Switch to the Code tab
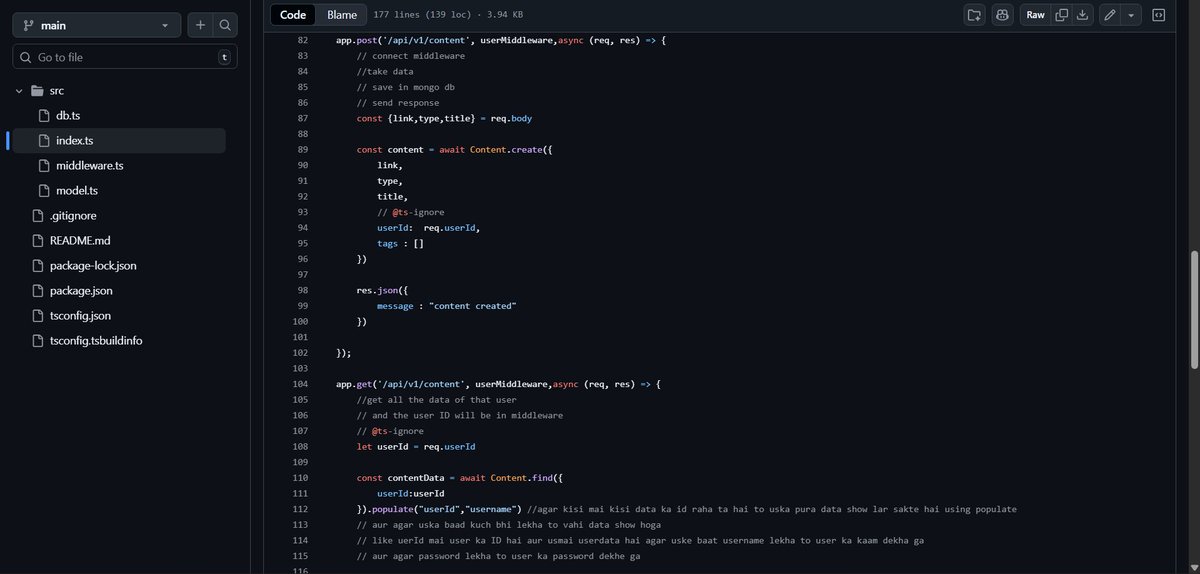The image size is (1200, 574). (x=293, y=15)
